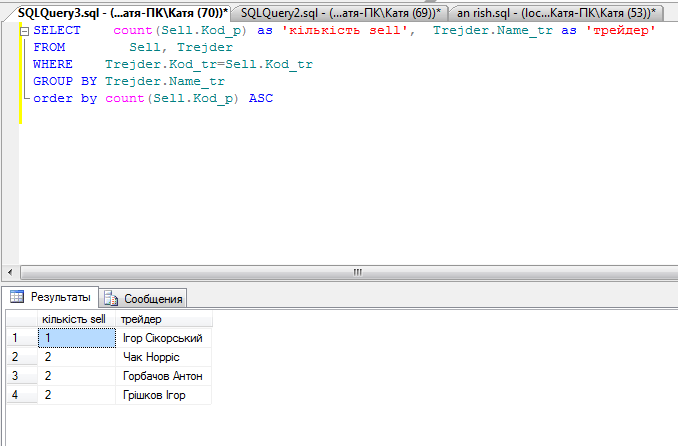Select the count cell in Горбачов Антон row
The height and width of the screenshot is (446, 678).
click(77, 376)
